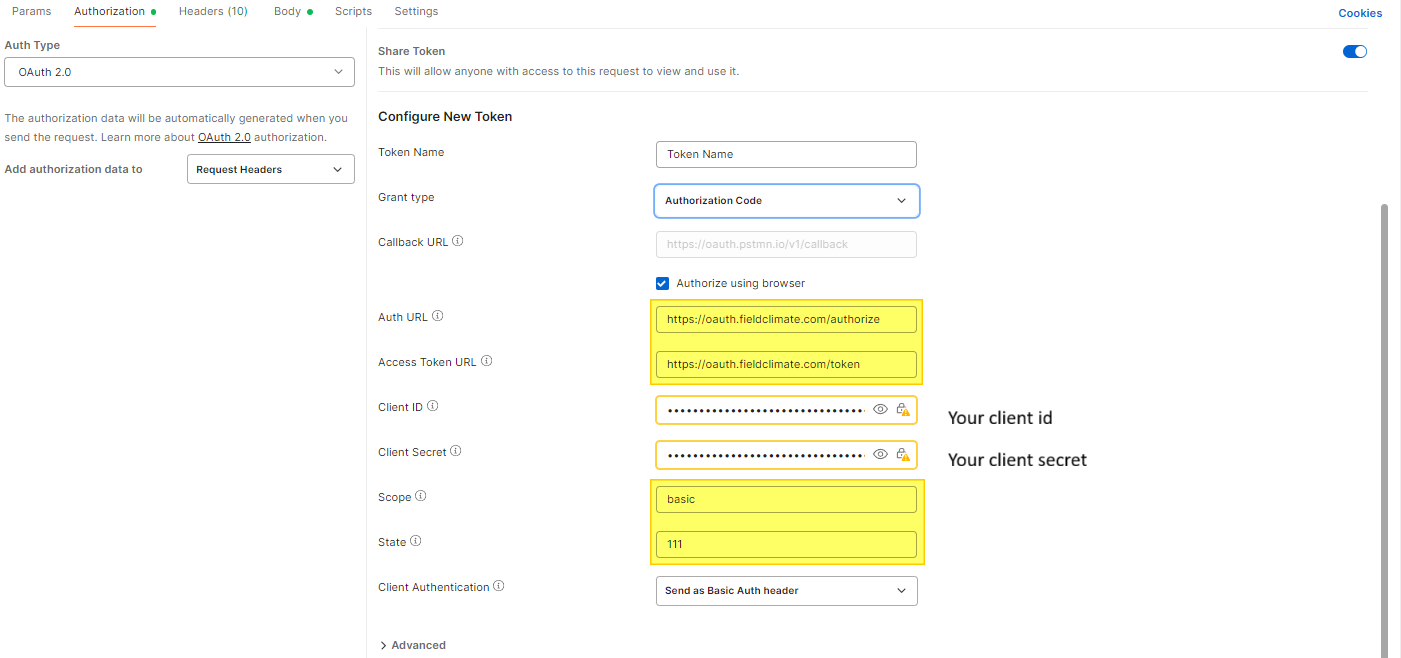Follow the OAuth 2.0 learn more link
The image size is (1401, 658).
(x=224, y=137)
